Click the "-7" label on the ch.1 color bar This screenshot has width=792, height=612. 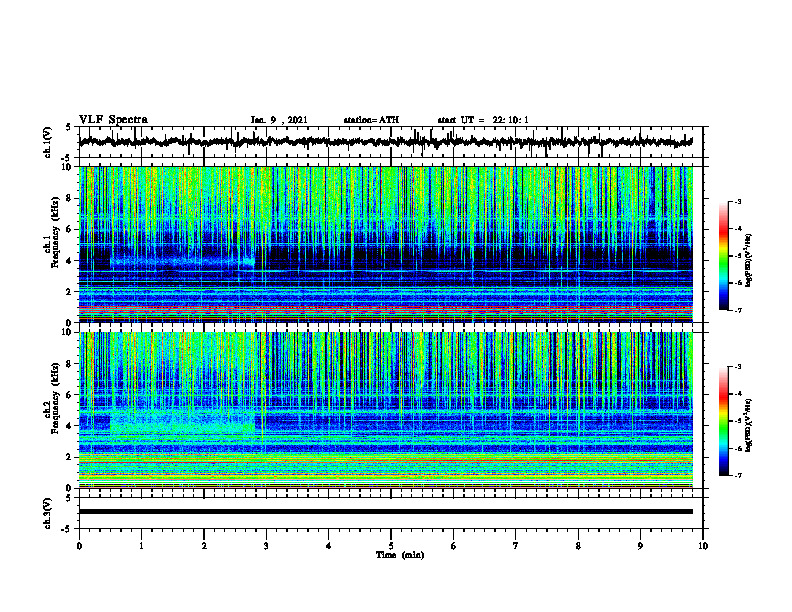pos(737,310)
